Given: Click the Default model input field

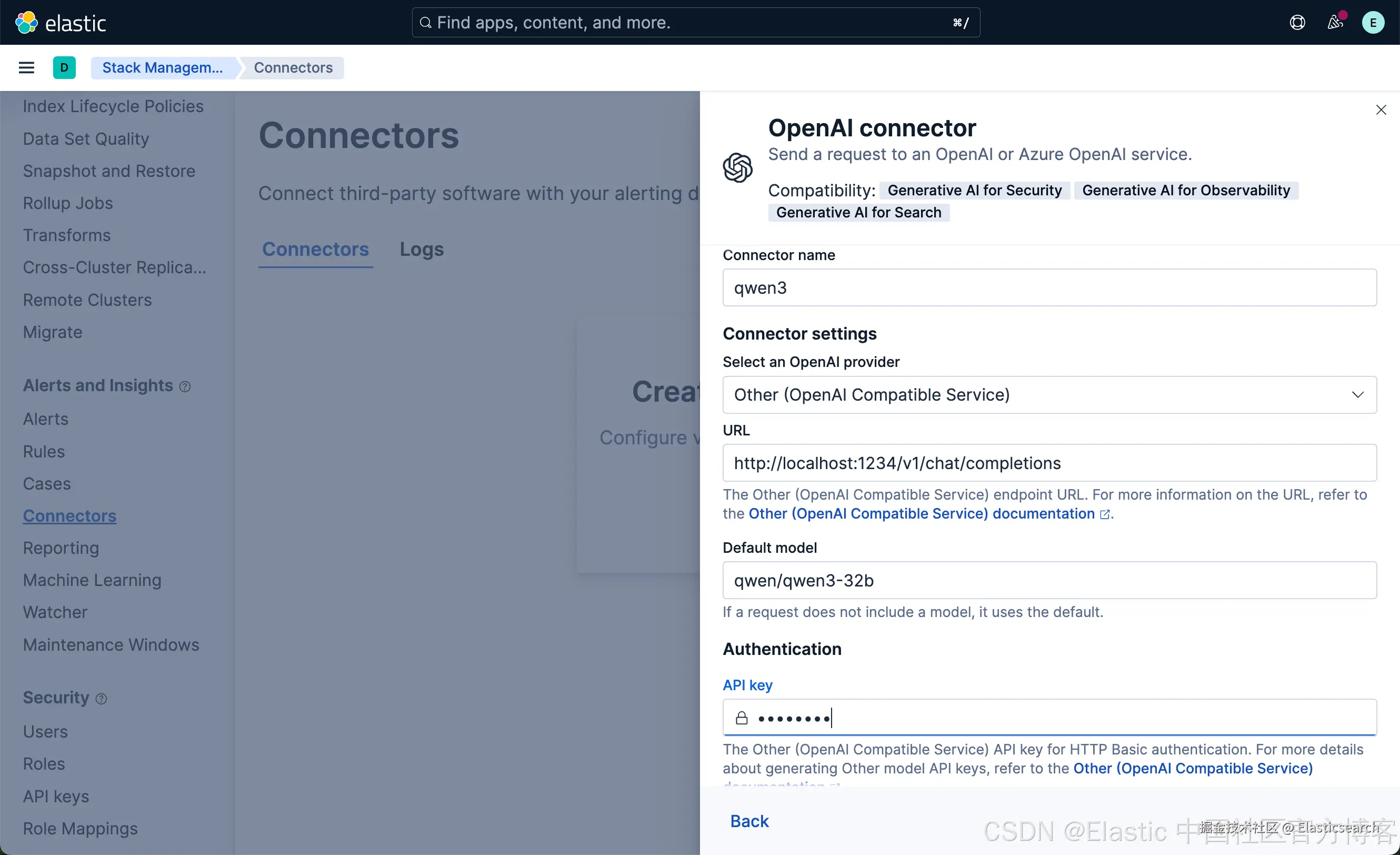Looking at the screenshot, I should (x=1049, y=580).
